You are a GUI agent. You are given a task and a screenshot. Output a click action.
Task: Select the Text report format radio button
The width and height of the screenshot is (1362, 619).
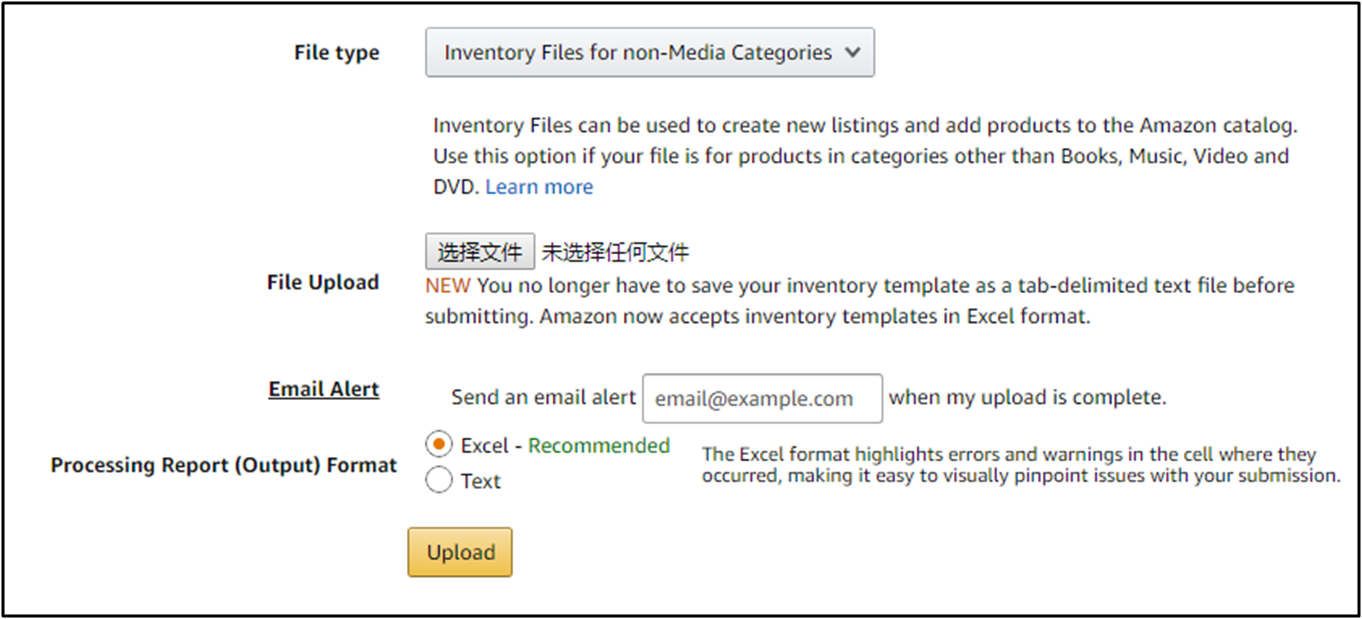(x=439, y=481)
